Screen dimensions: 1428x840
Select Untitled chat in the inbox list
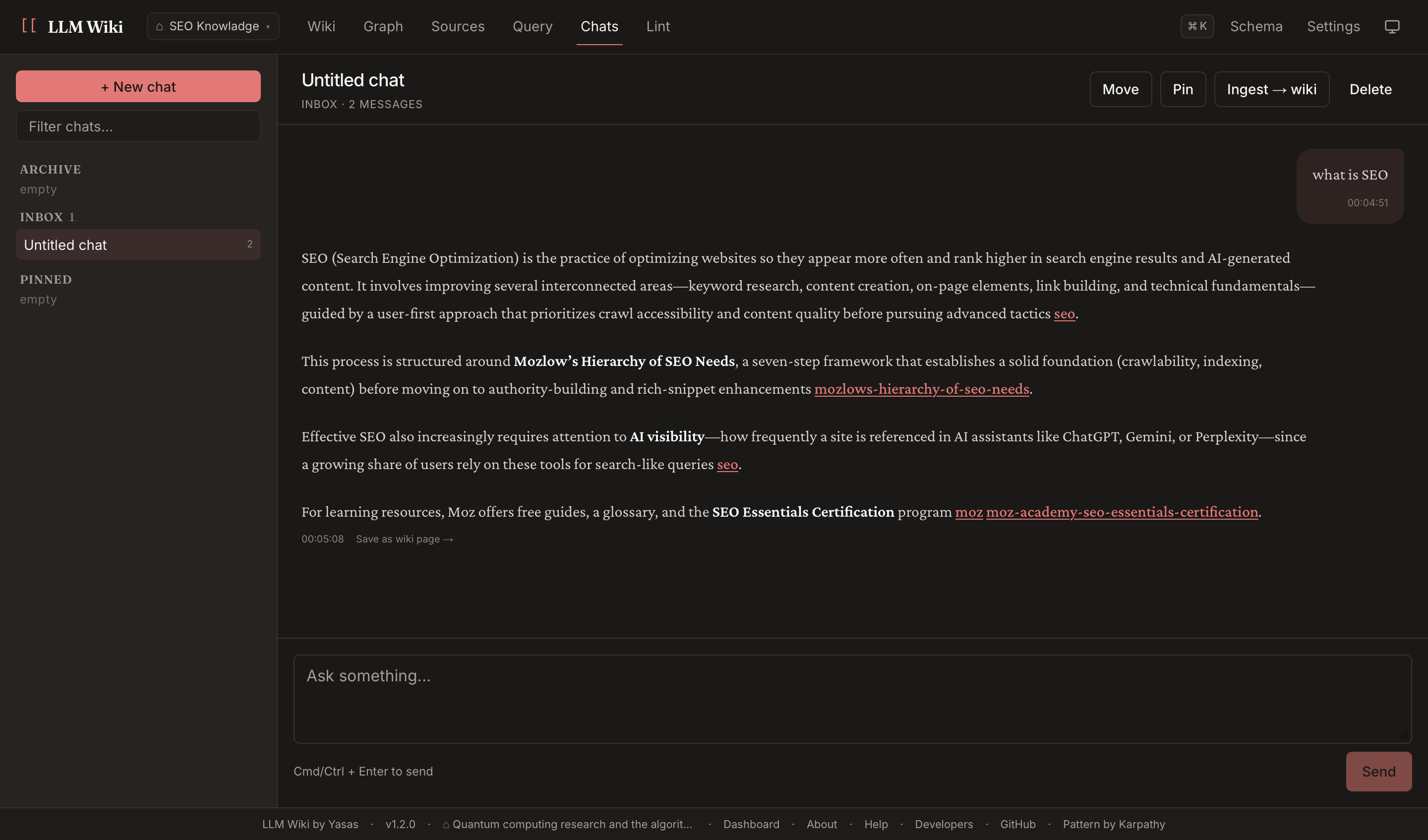pyautogui.click(x=138, y=244)
